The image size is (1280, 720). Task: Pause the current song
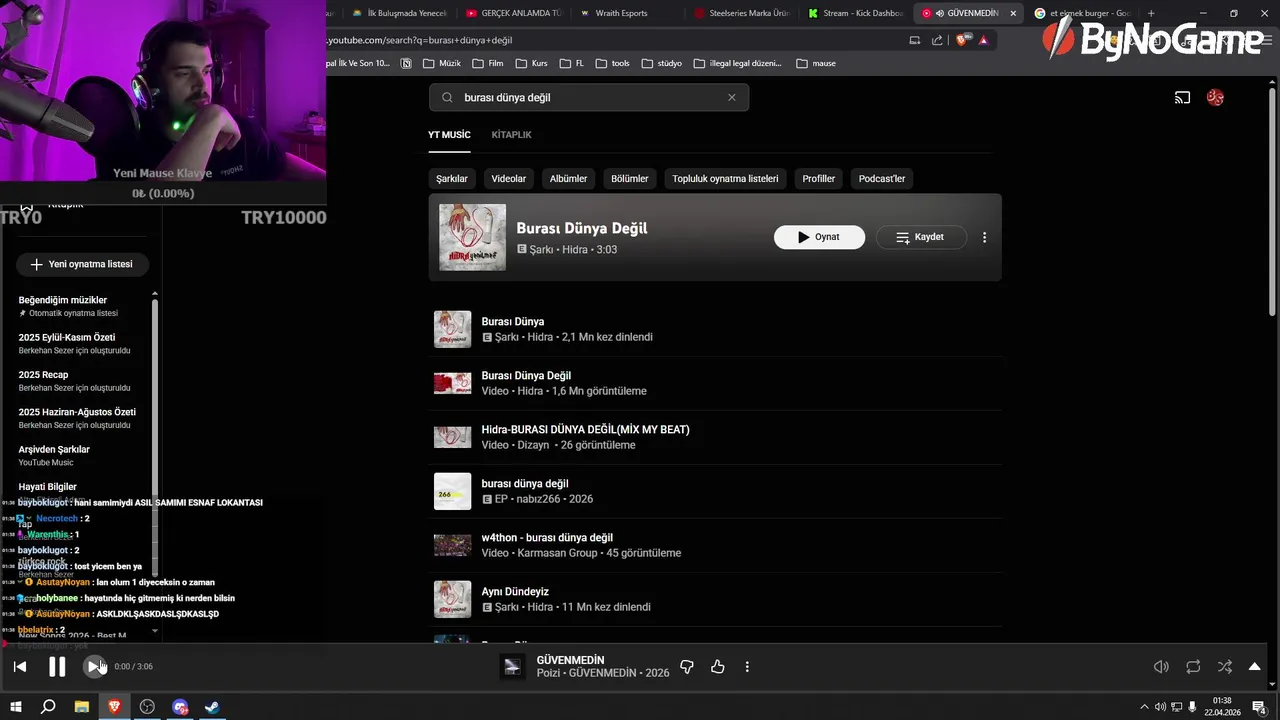[x=57, y=667]
